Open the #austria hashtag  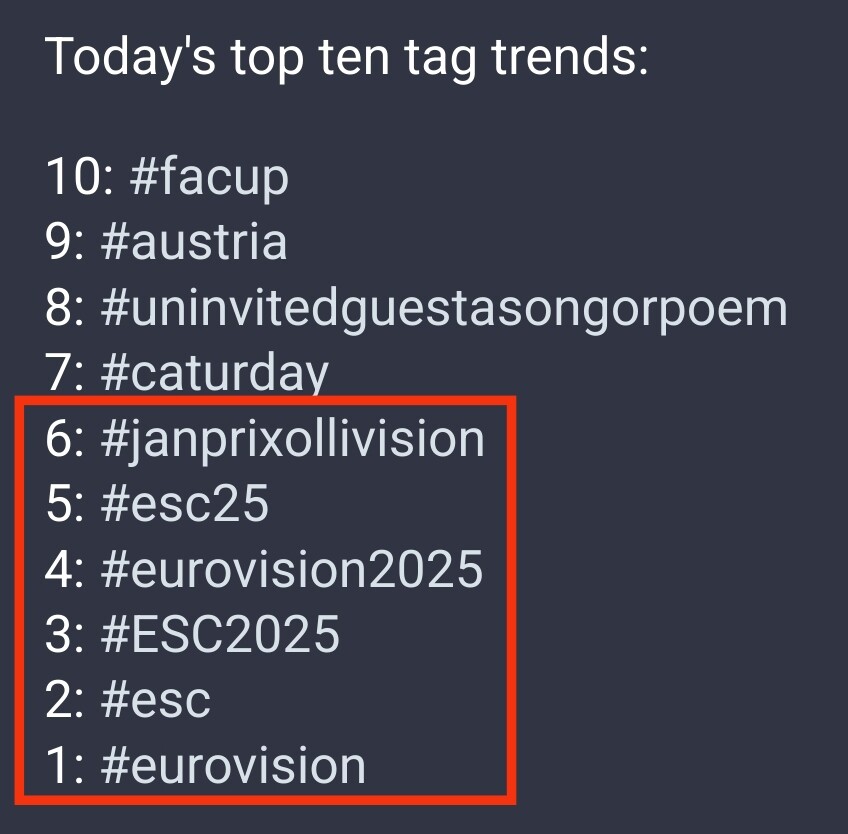pyautogui.click(x=194, y=242)
